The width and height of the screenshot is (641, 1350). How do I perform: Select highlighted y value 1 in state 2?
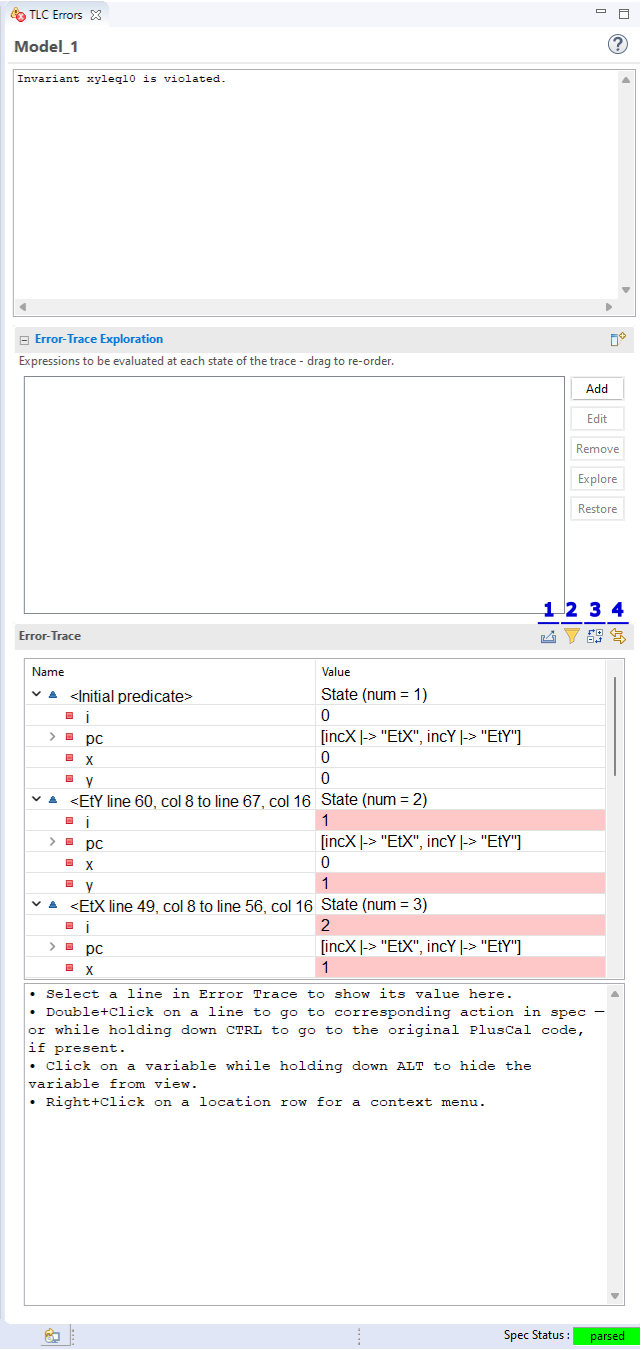461,884
